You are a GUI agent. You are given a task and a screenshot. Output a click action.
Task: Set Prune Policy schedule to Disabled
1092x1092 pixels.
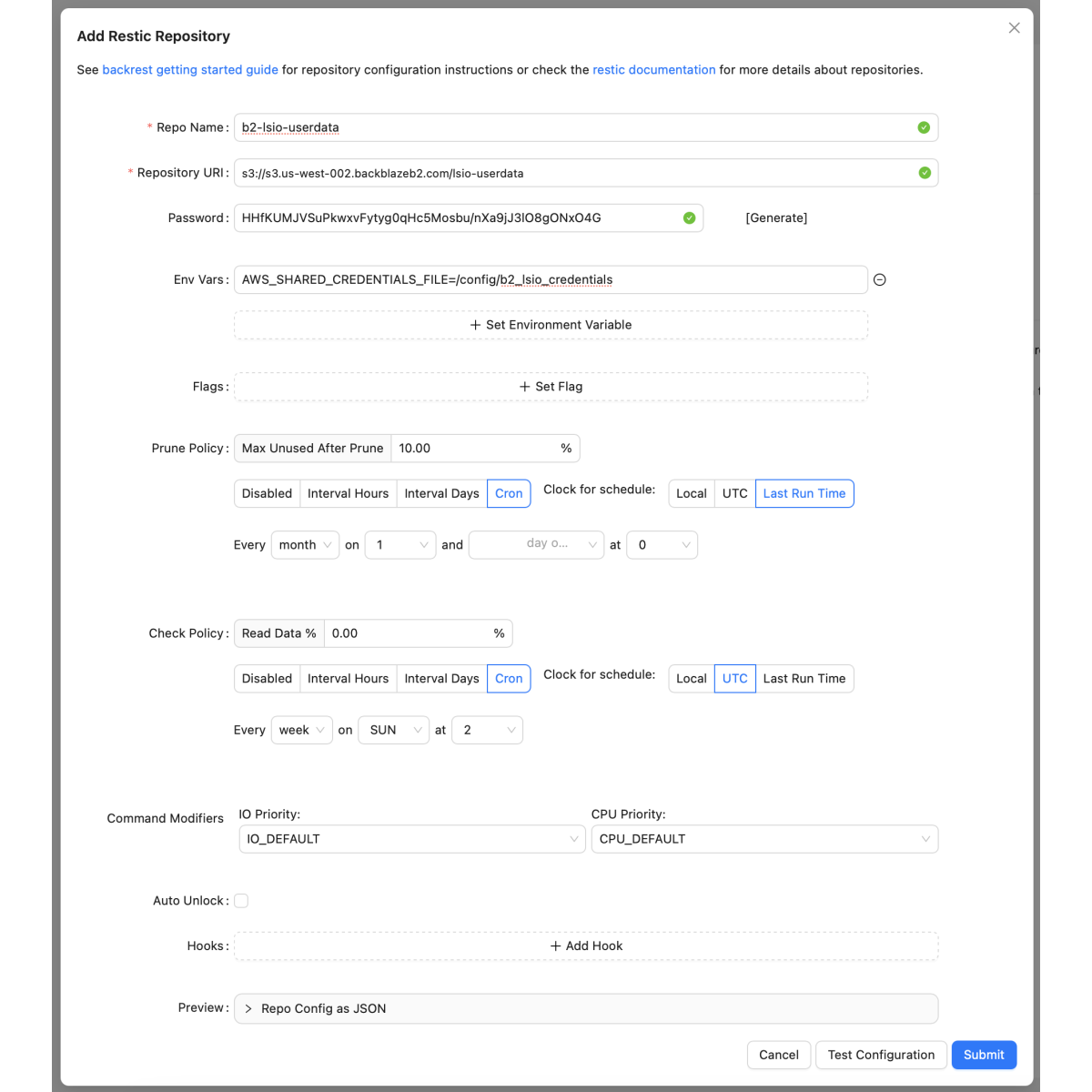[x=267, y=493]
